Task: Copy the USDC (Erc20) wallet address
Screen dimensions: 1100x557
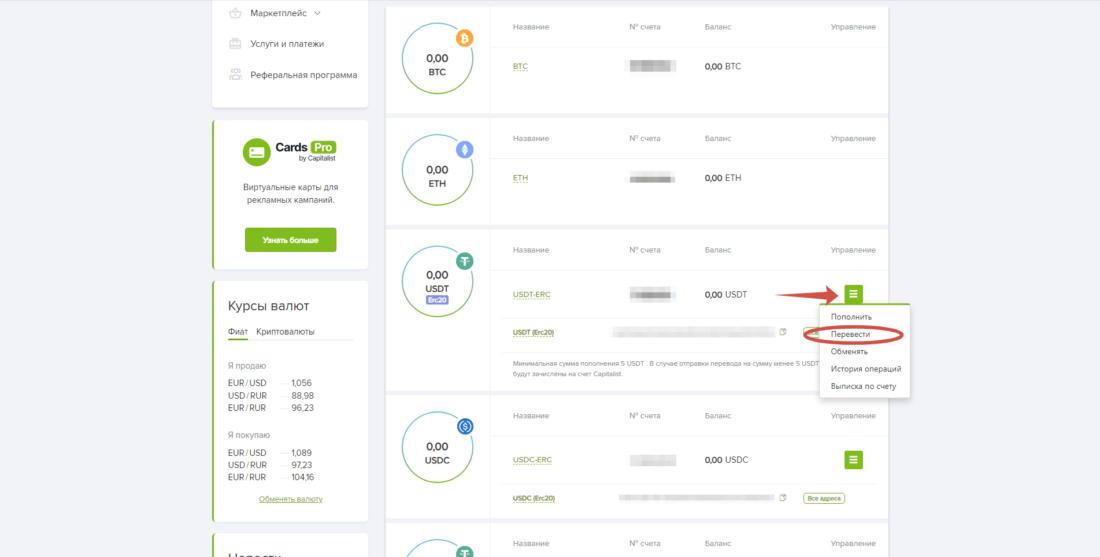Action: point(783,498)
